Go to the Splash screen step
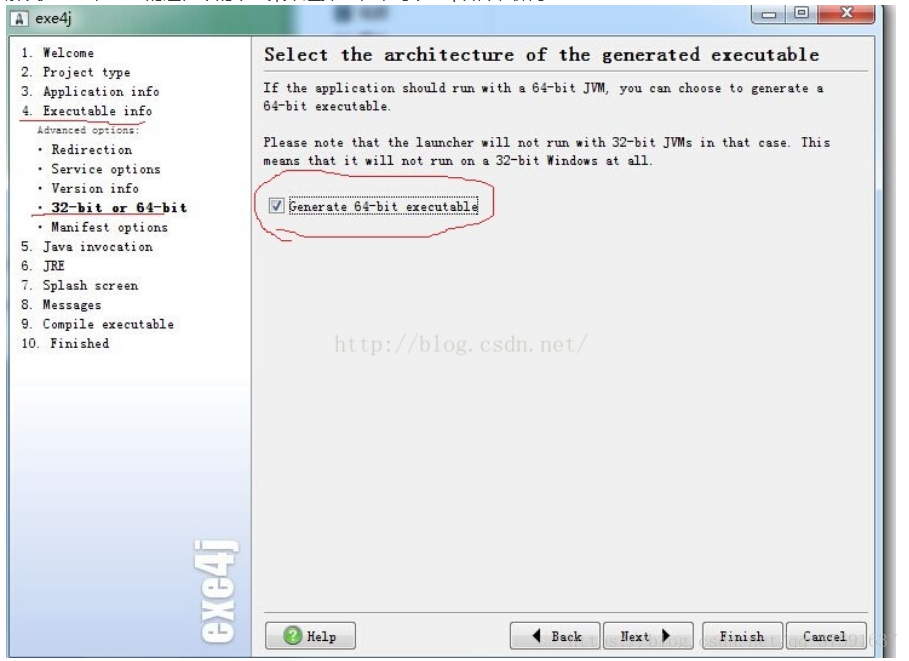Screen dimensions: 909x661 tap(80, 286)
